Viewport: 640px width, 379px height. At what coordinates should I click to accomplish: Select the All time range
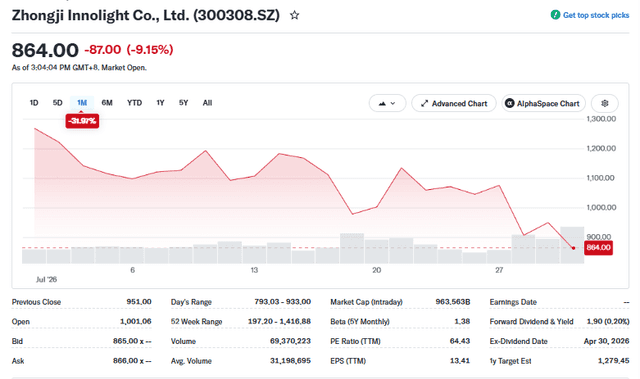click(x=207, y=103)
